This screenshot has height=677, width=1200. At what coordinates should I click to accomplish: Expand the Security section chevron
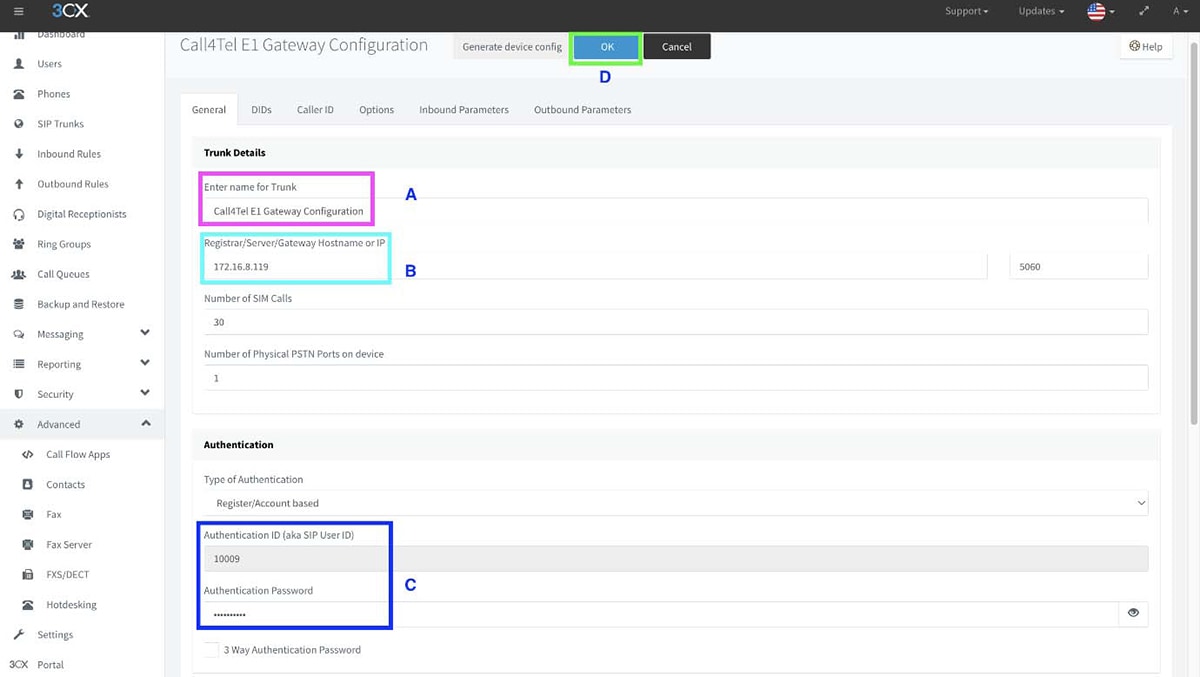(x=145, y=393)
